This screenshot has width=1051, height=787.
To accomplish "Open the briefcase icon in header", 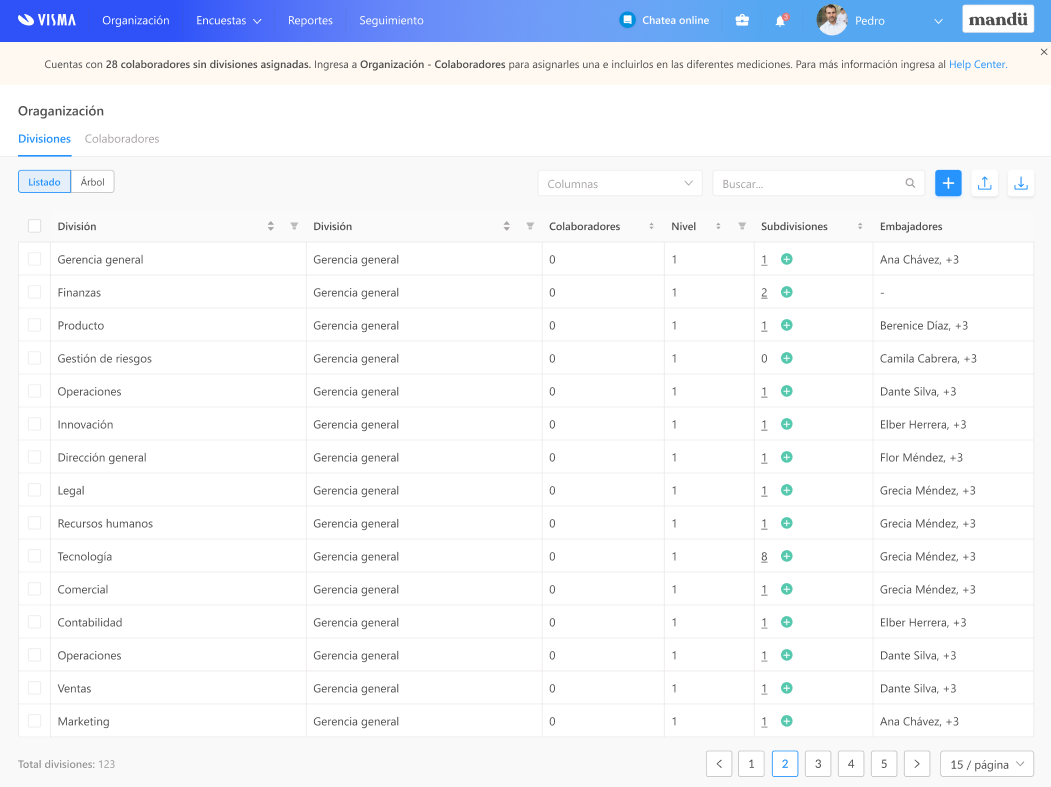I will coord(742,20).
